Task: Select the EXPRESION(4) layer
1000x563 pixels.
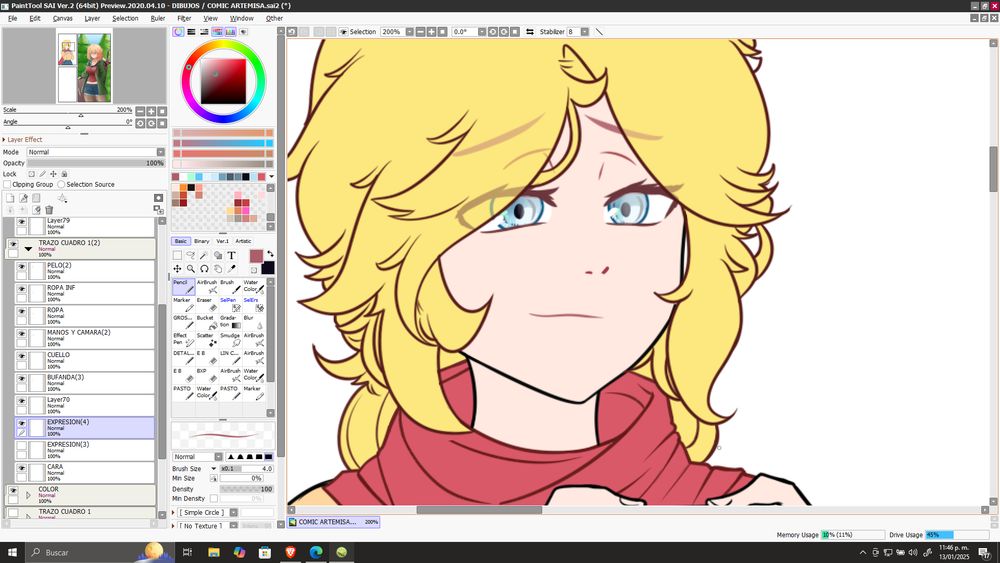Action: pos(84,427)
